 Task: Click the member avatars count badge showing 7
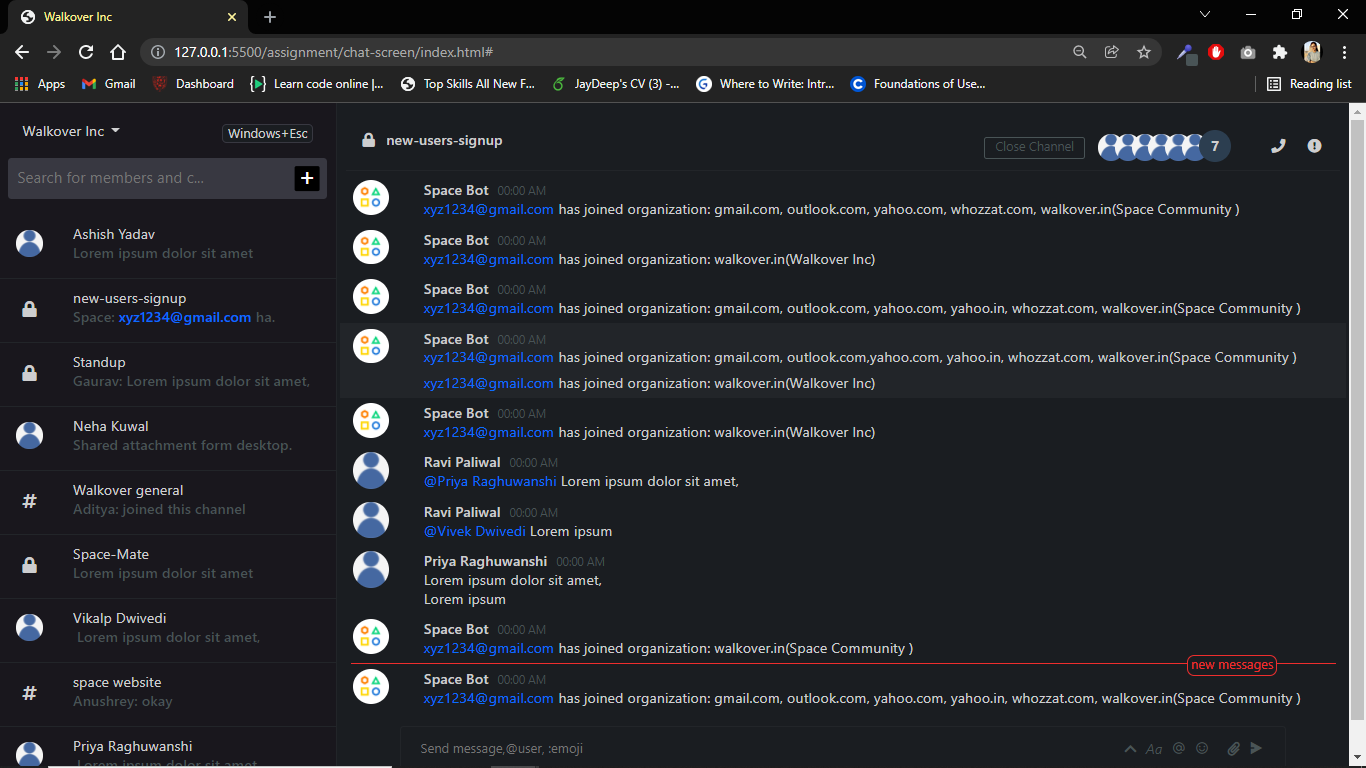[x=1215, y=146]
